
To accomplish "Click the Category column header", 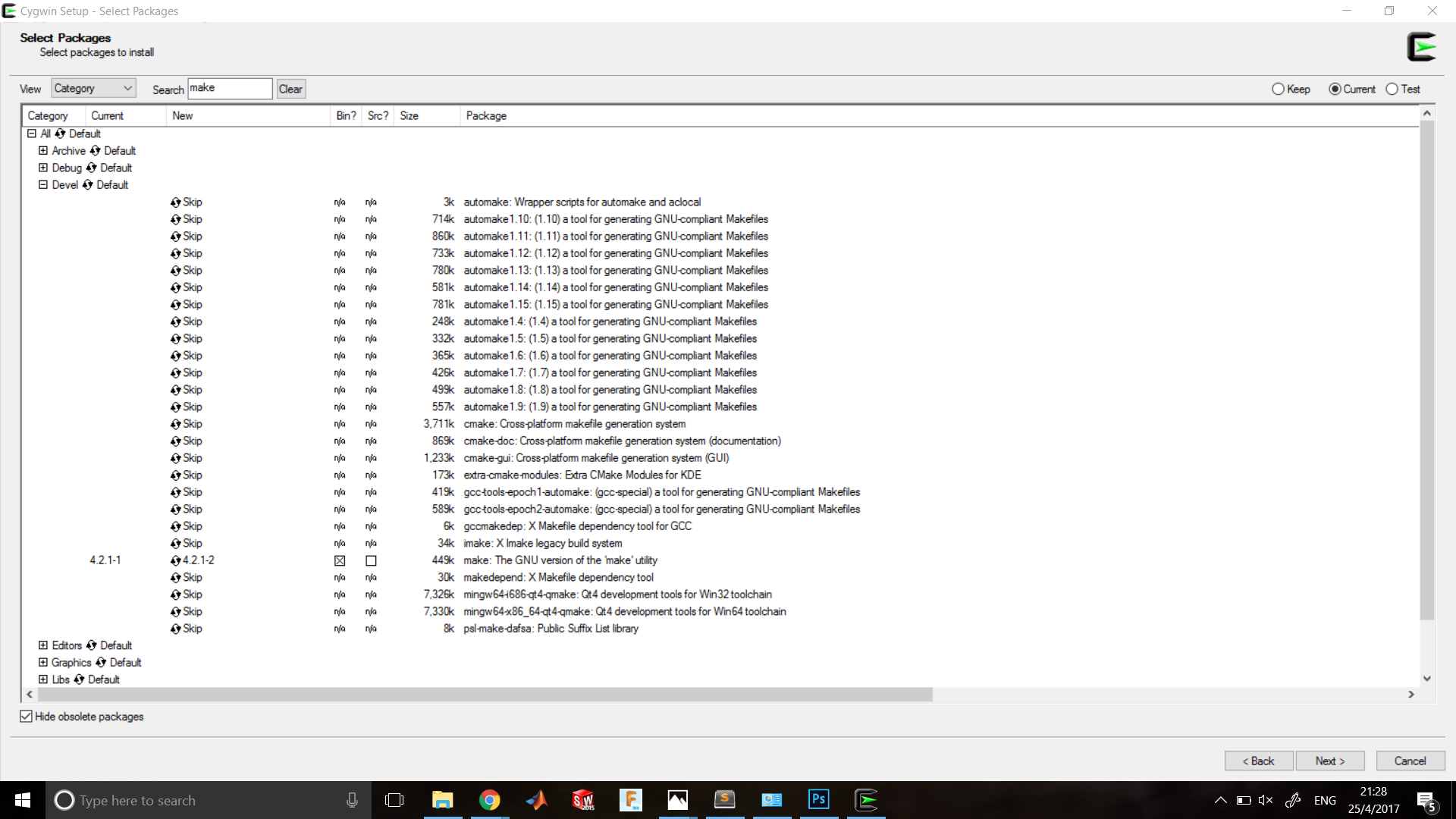I will (x=53, y=115).
